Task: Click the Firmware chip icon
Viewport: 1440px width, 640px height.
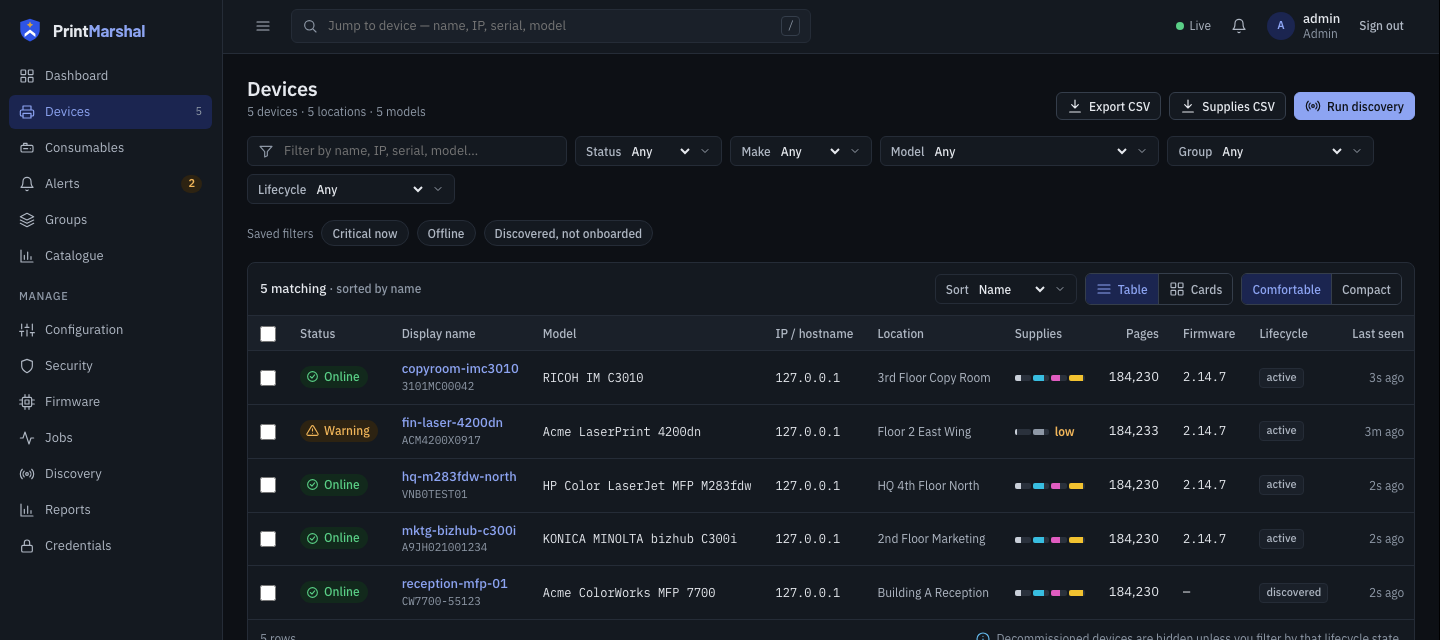Action: (27, 402)
